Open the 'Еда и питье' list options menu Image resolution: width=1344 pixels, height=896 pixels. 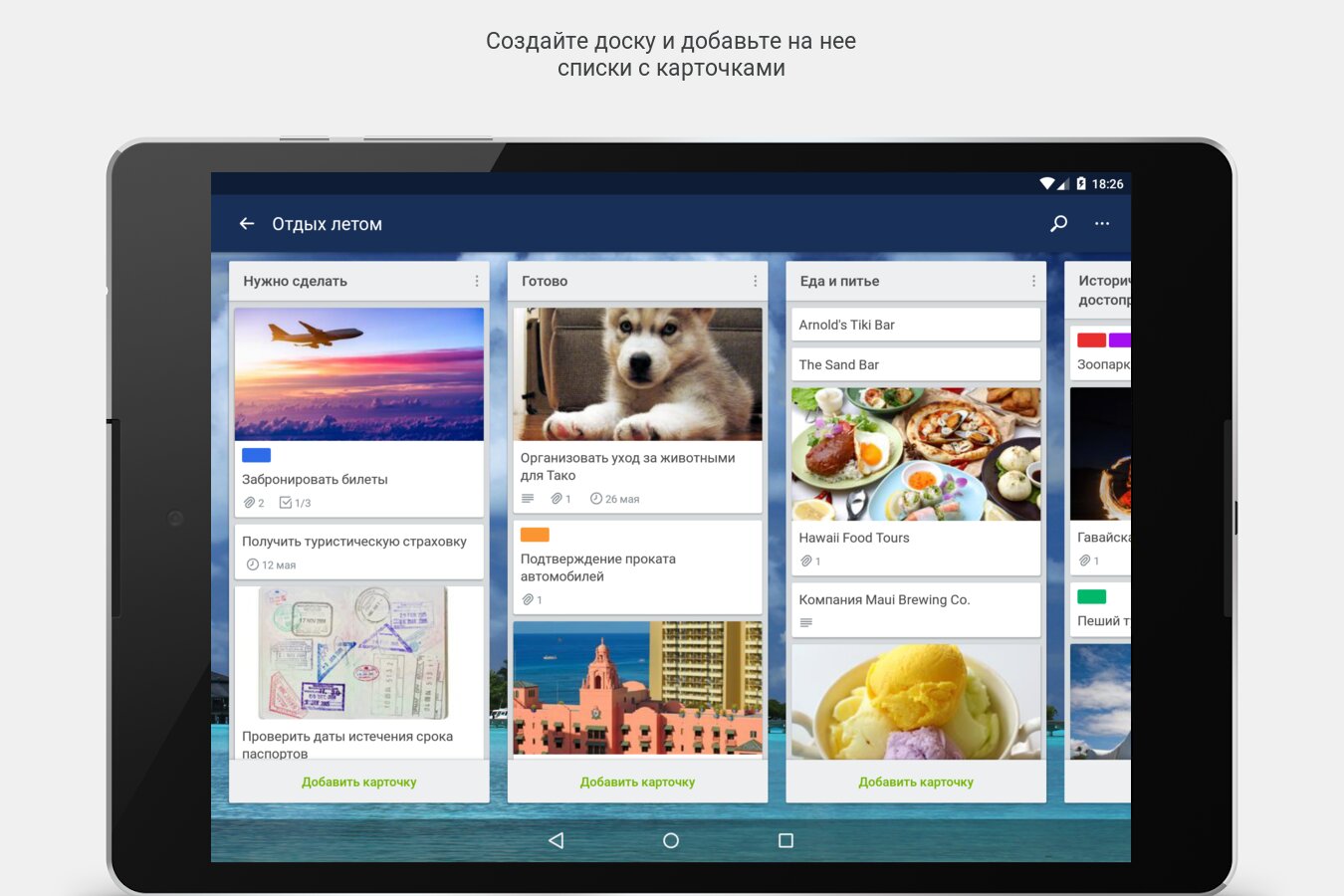pos(1033,281)
